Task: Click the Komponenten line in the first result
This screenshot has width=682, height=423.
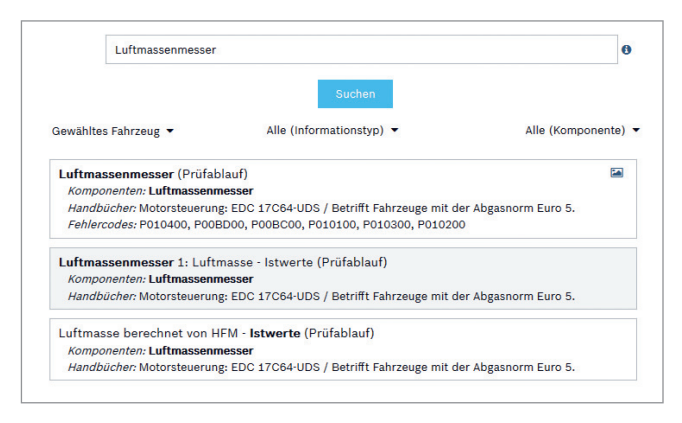Action: [x=160, y=191]
